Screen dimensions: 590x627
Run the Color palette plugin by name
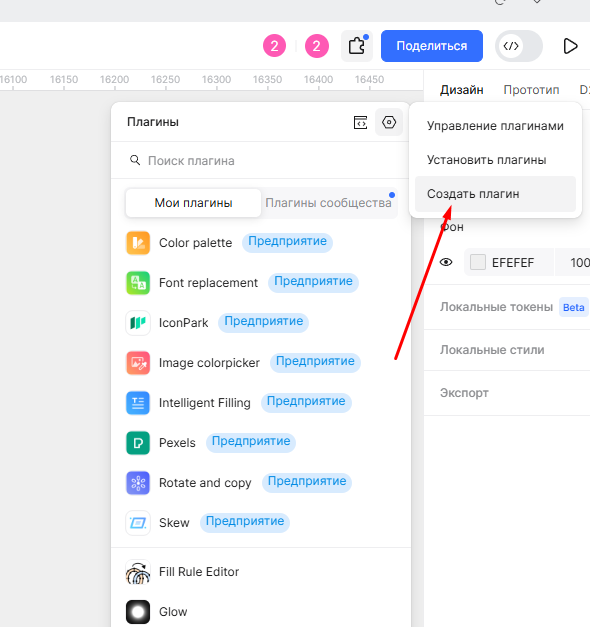(196, 243)
